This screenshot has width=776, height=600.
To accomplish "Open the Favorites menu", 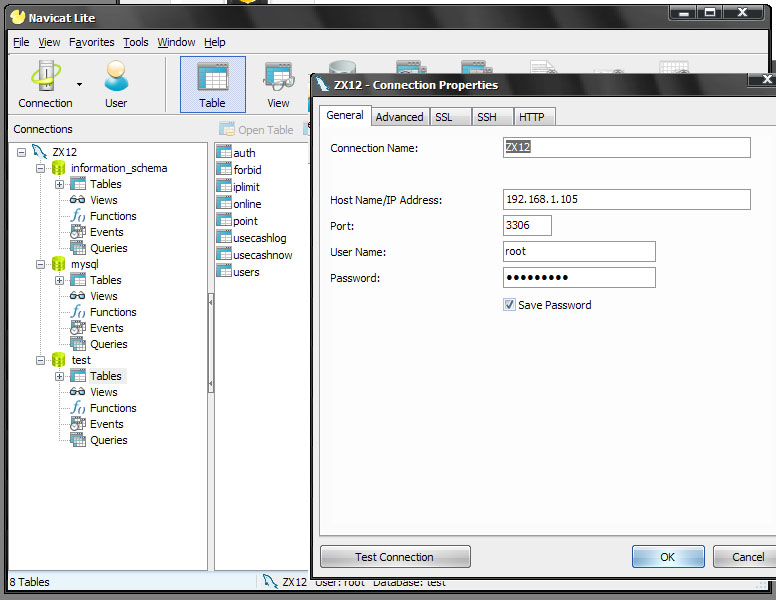I will (92, 43).
